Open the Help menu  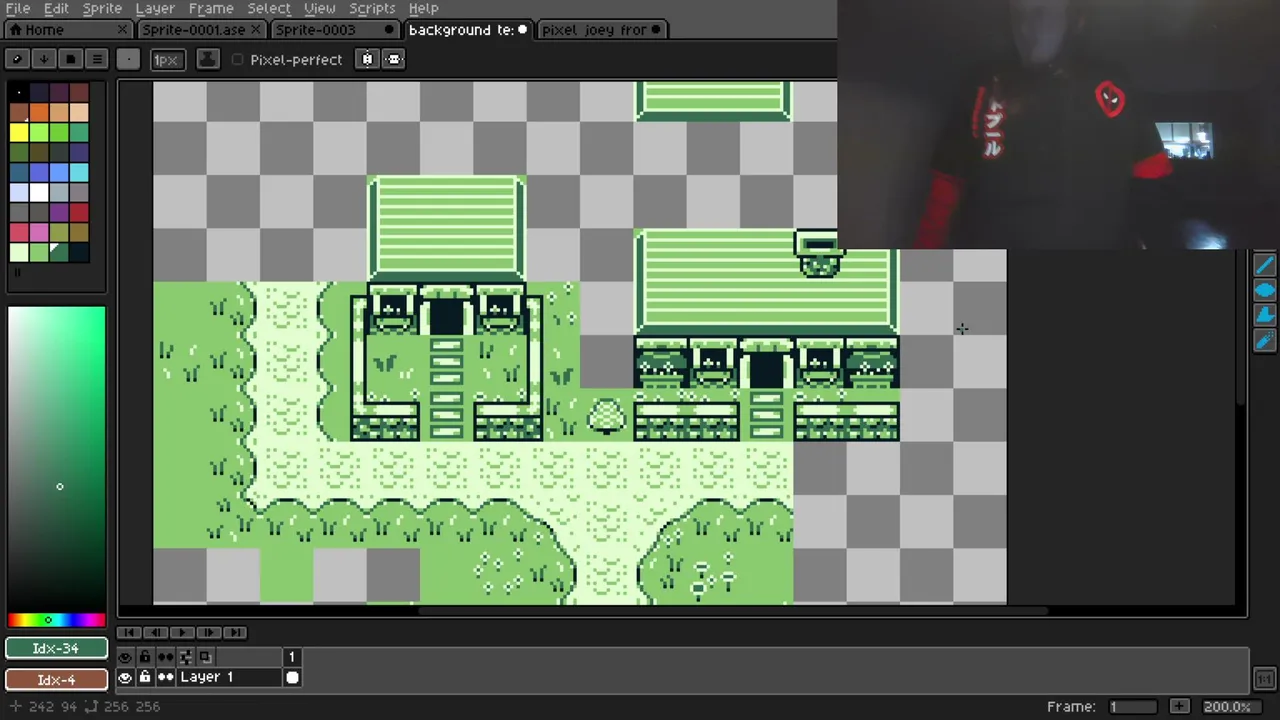pyautogui.click(x=423, y=8)
